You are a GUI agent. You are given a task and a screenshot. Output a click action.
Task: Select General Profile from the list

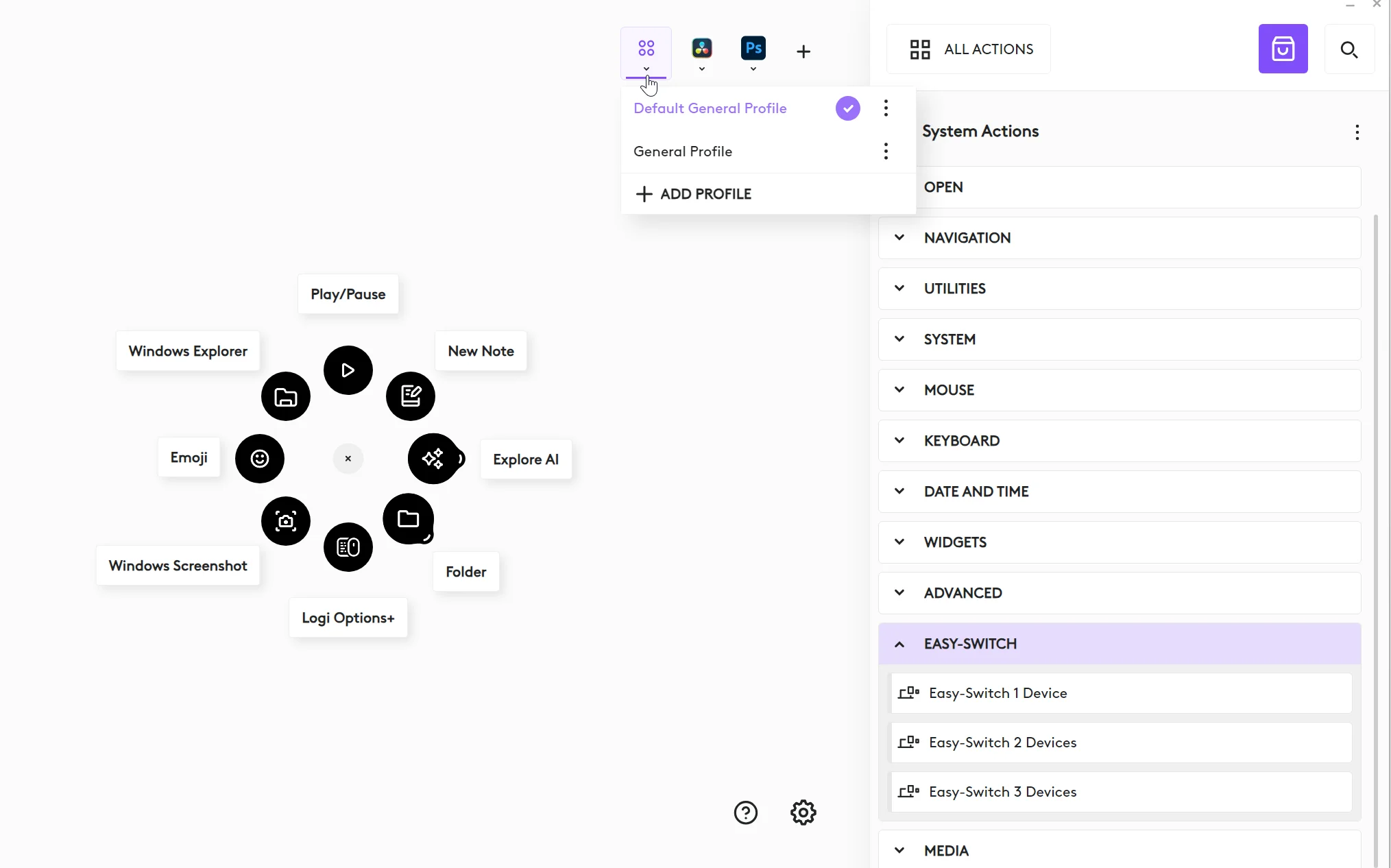[x=683, y=152]
